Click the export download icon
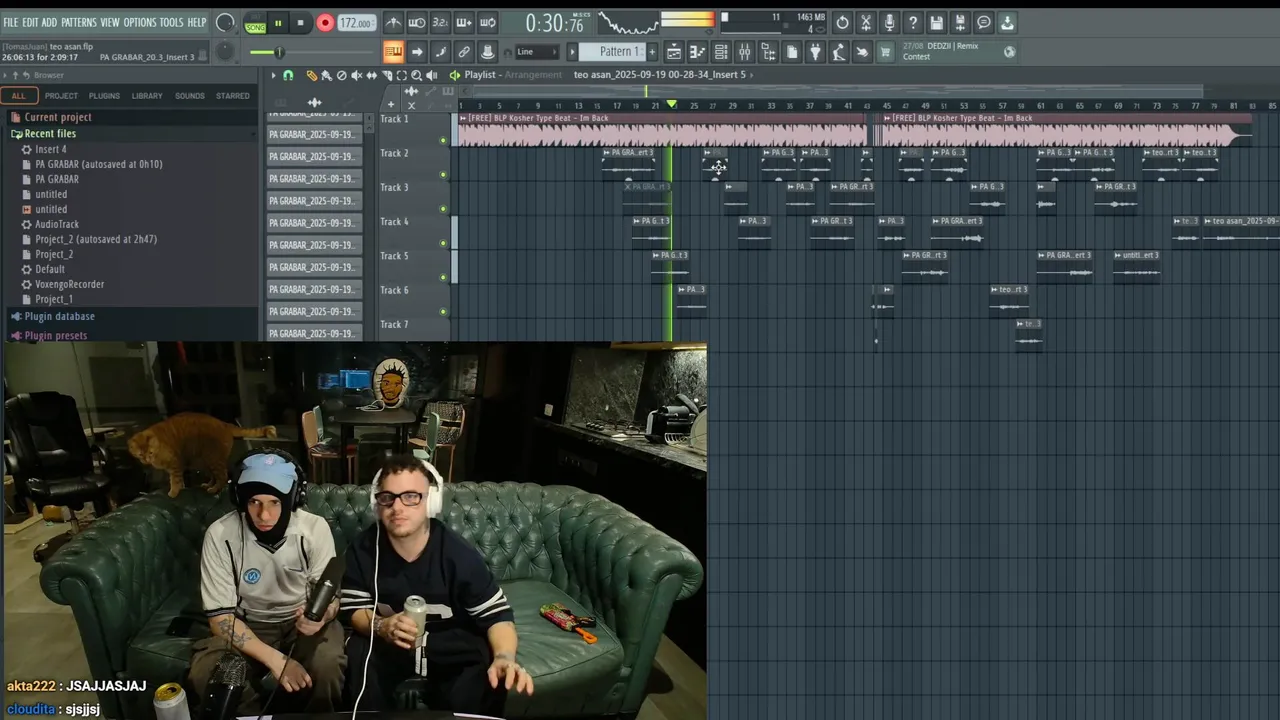Screen dimensions: 1280x720 click(1007, 22)
